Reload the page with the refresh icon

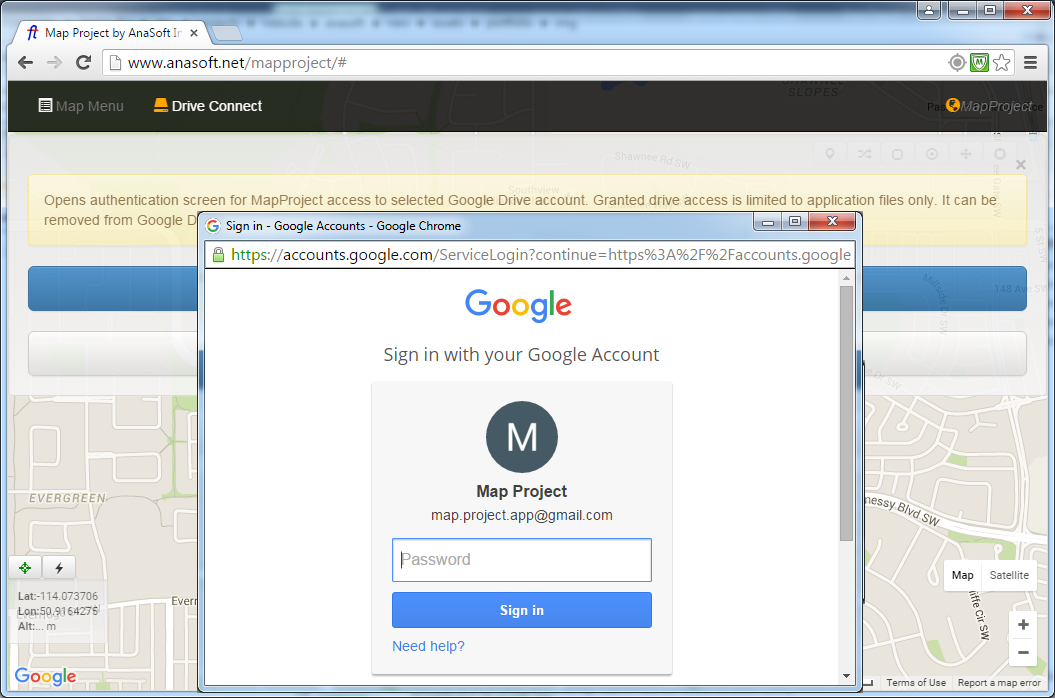[x=83, y=63]
